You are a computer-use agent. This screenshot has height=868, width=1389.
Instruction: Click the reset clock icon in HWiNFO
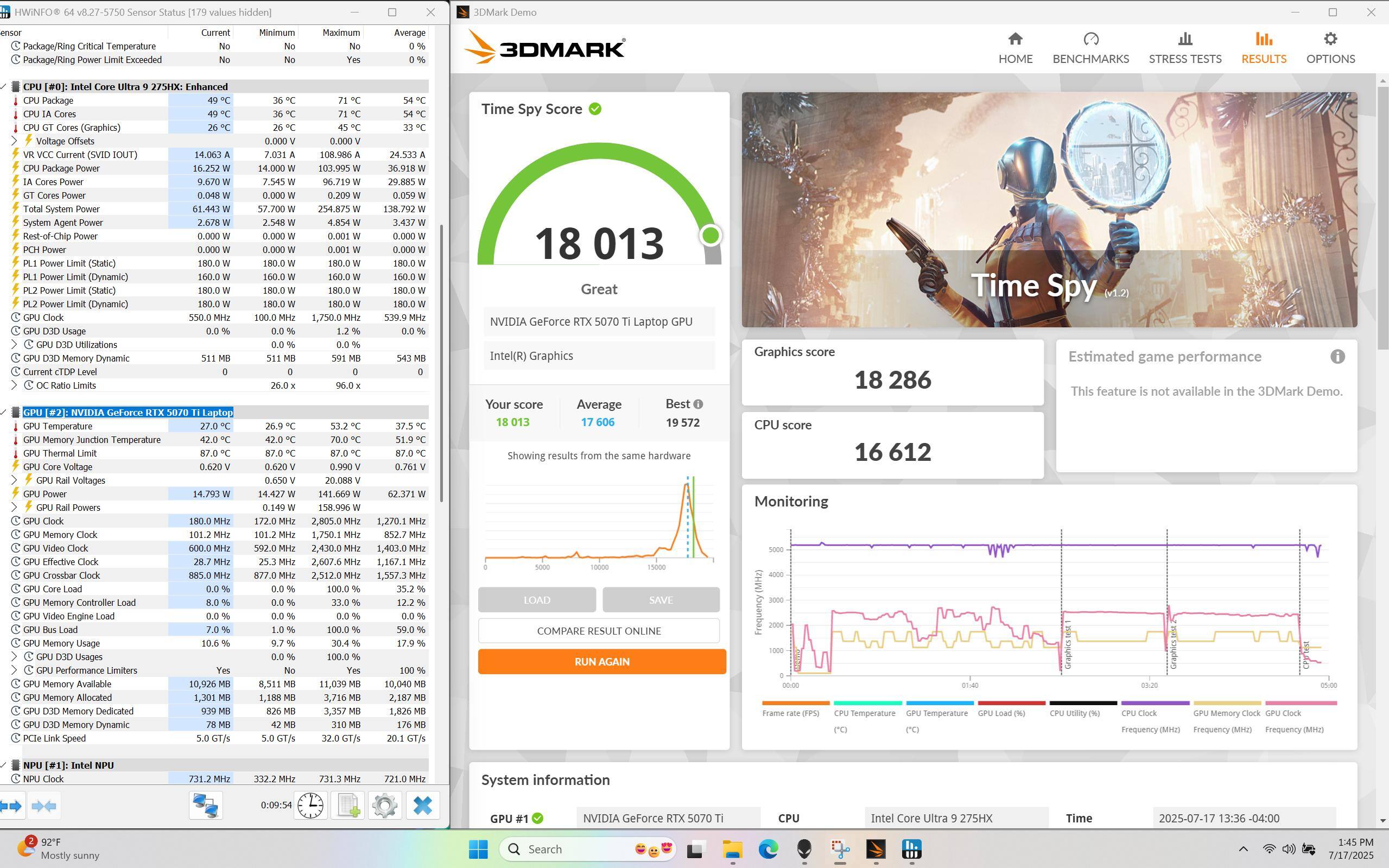[x=310, y=806]
